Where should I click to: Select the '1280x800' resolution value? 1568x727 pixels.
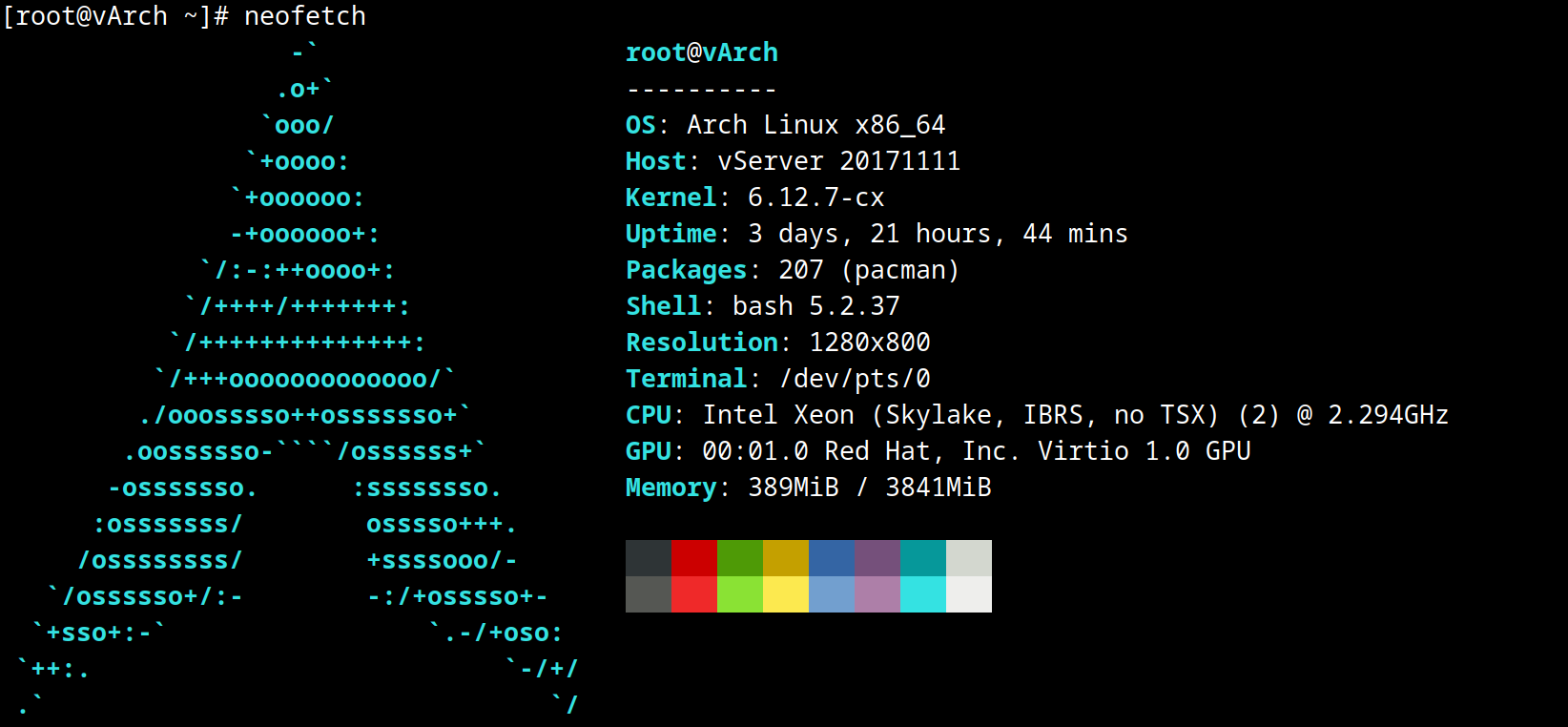pos(870,343)
